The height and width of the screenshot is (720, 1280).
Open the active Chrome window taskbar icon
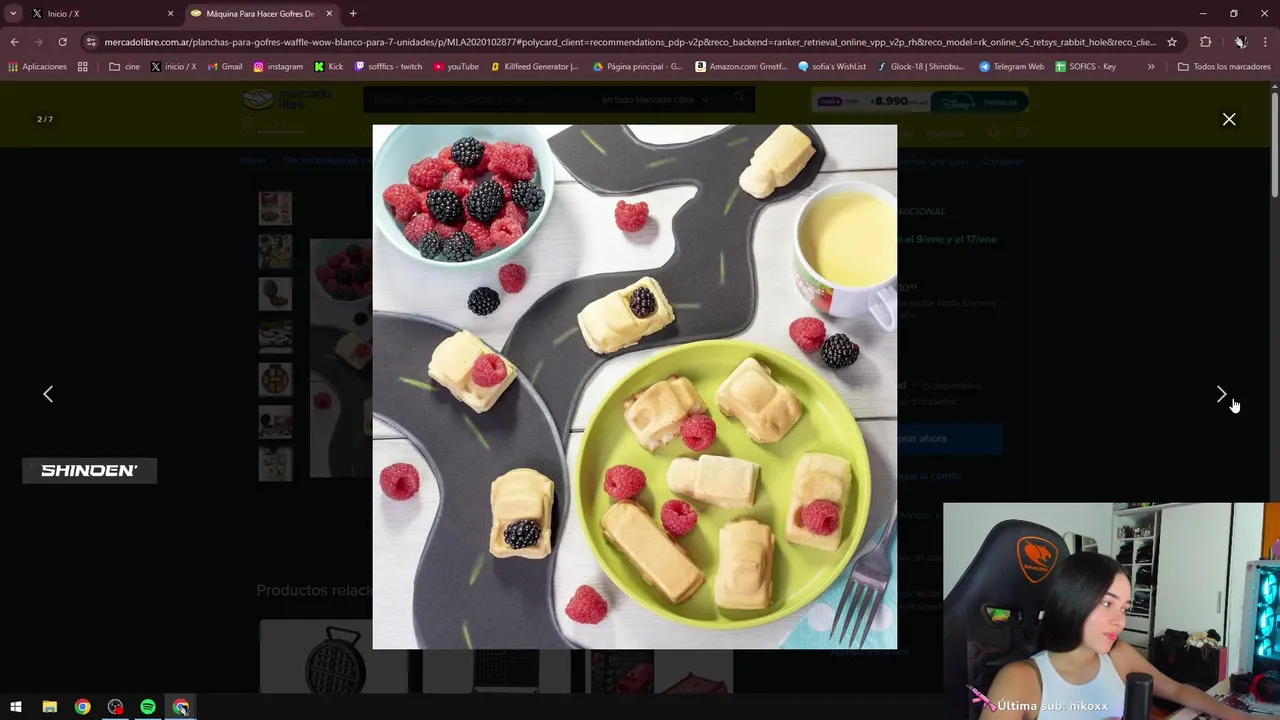point(181,707)
